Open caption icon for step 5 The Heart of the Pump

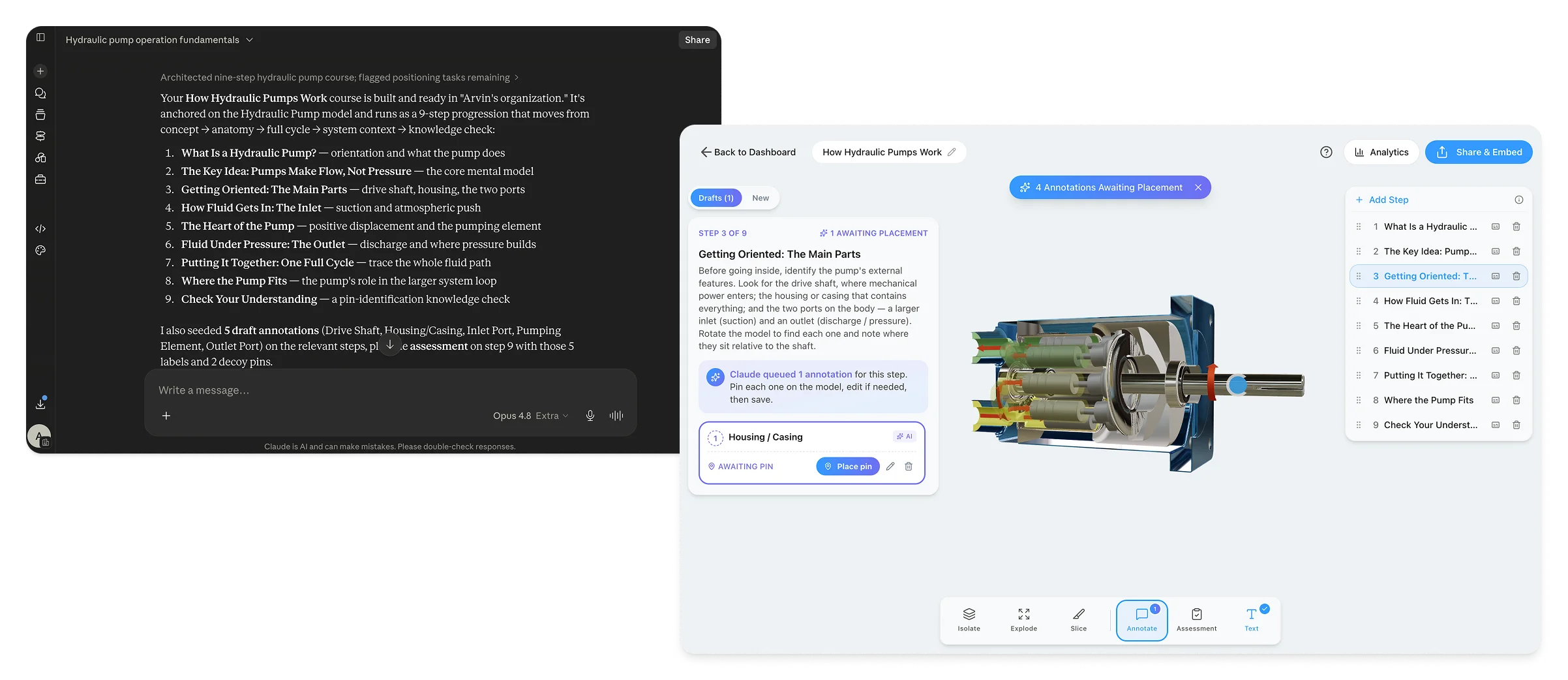(x=1496, y=326)
